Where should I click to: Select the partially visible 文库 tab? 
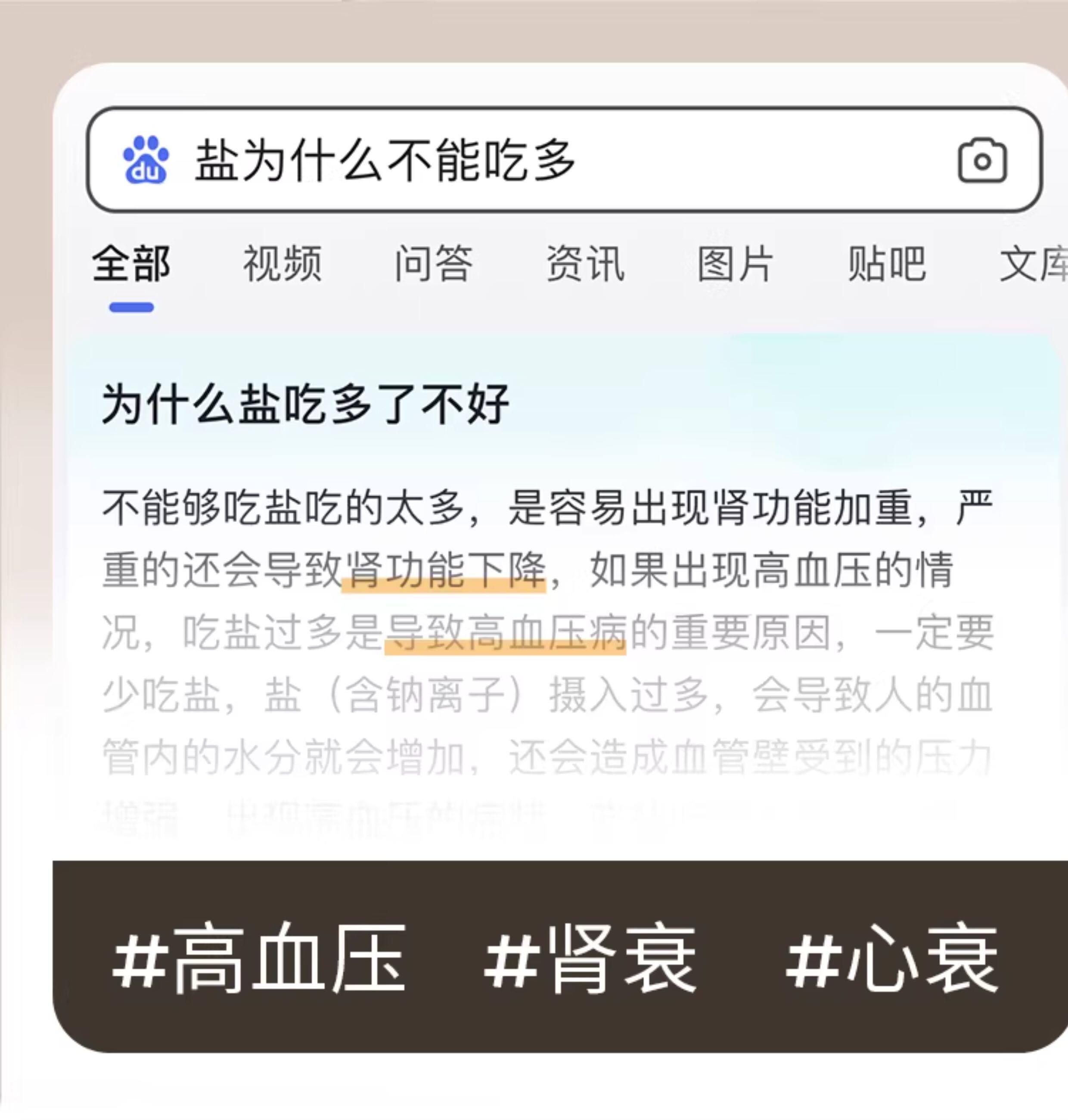pos(1034,264)
